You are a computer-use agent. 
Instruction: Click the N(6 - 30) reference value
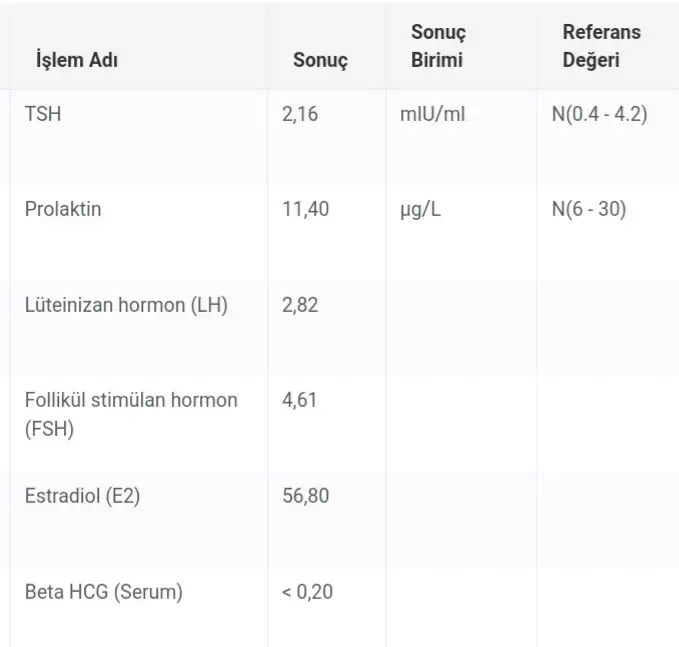click(x=589, y=210)
